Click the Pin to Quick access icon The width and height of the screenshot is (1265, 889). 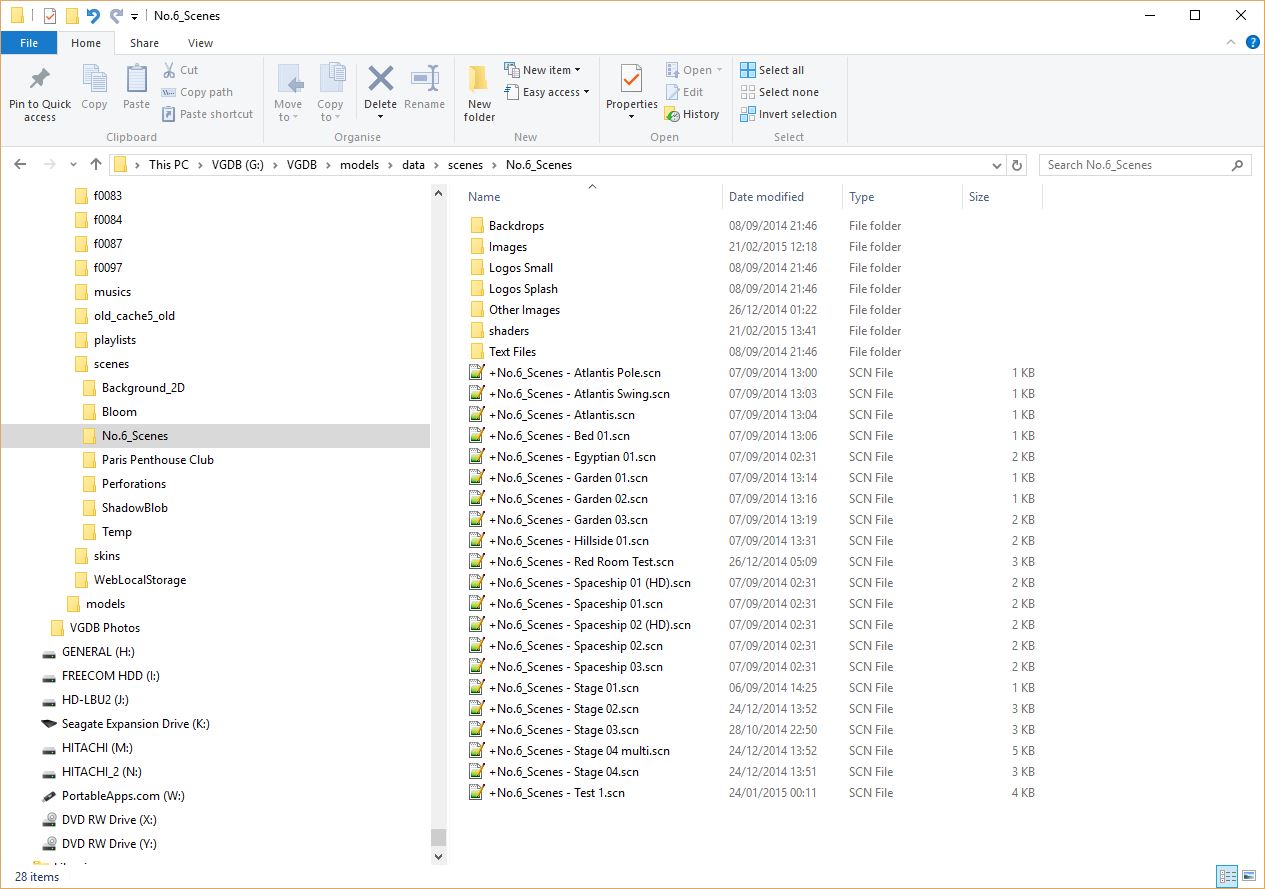(40, 80)
